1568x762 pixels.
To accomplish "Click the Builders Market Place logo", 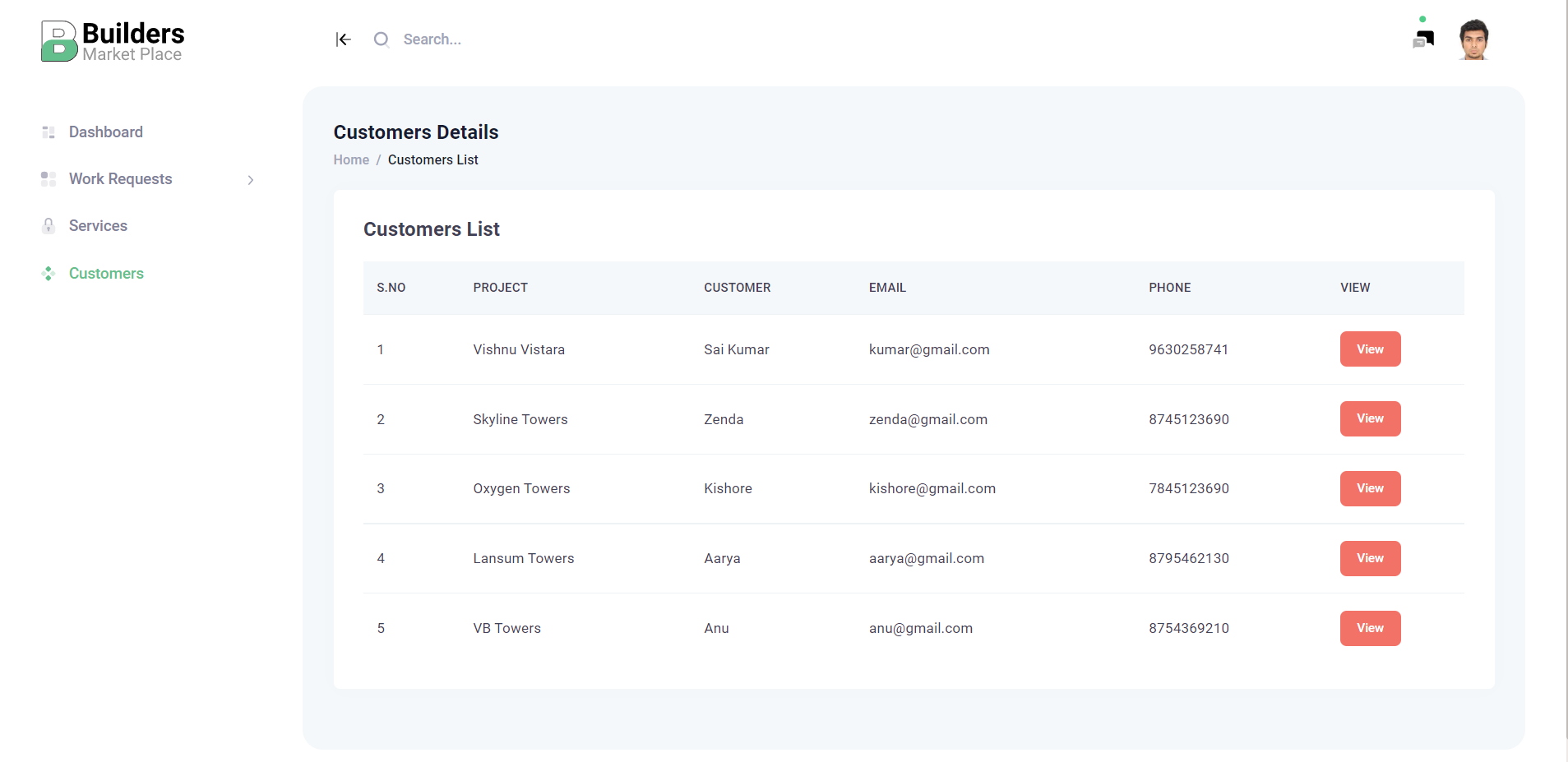I will click(113, 41).
